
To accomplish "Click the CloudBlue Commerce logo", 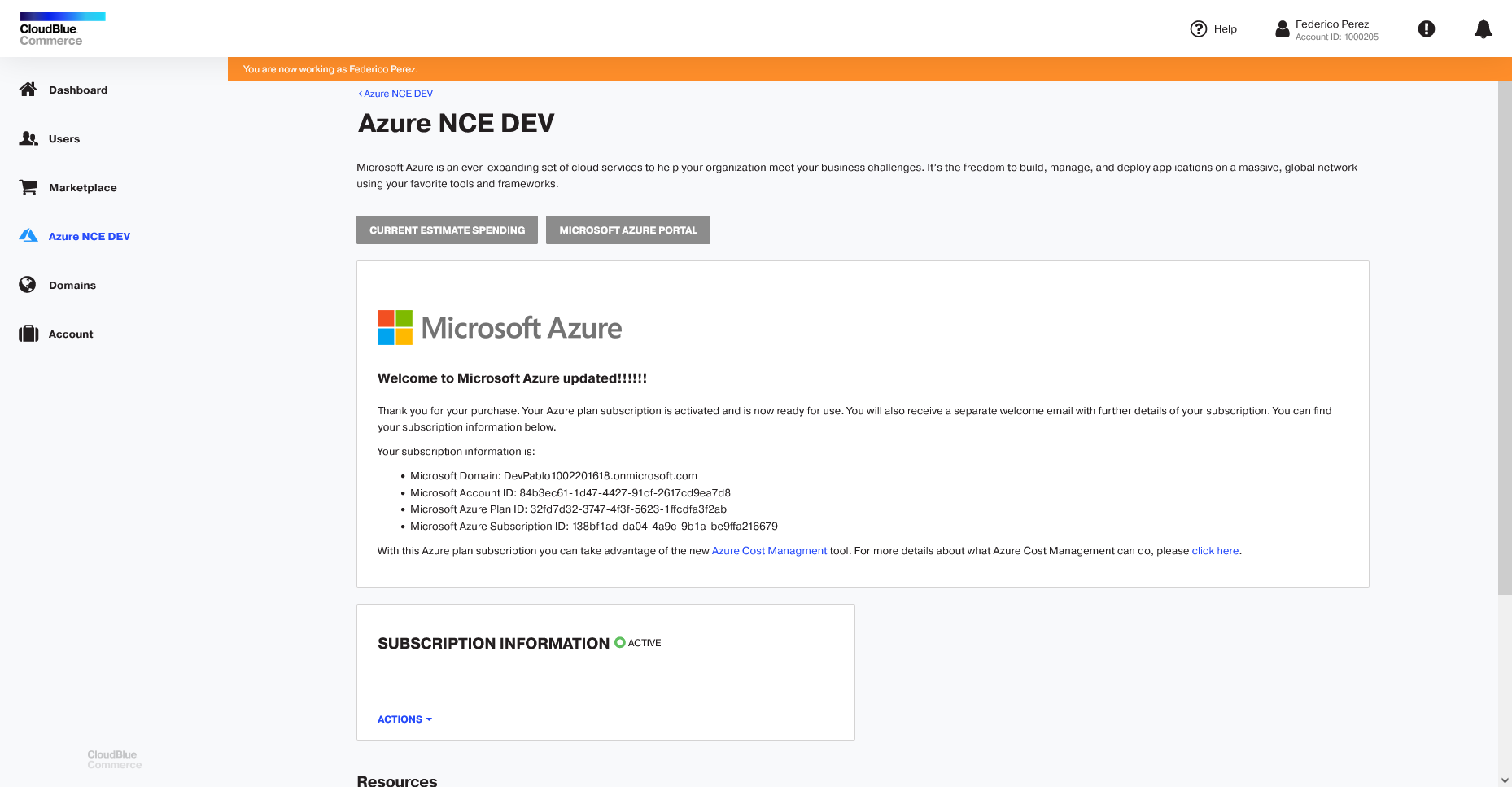I will click(x=63, y=29).
